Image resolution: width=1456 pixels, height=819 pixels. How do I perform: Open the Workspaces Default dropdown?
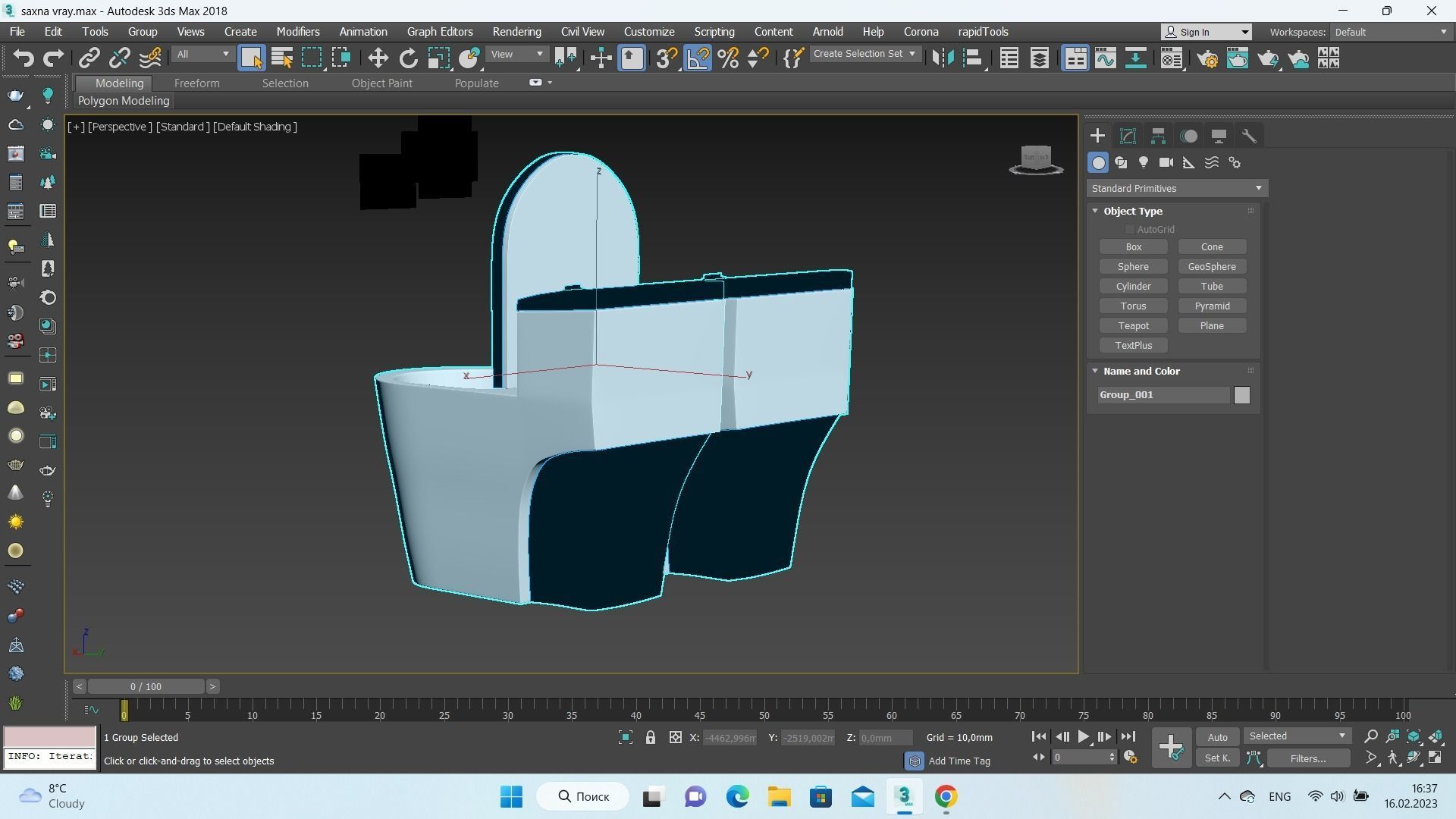tap(1390, 32)
